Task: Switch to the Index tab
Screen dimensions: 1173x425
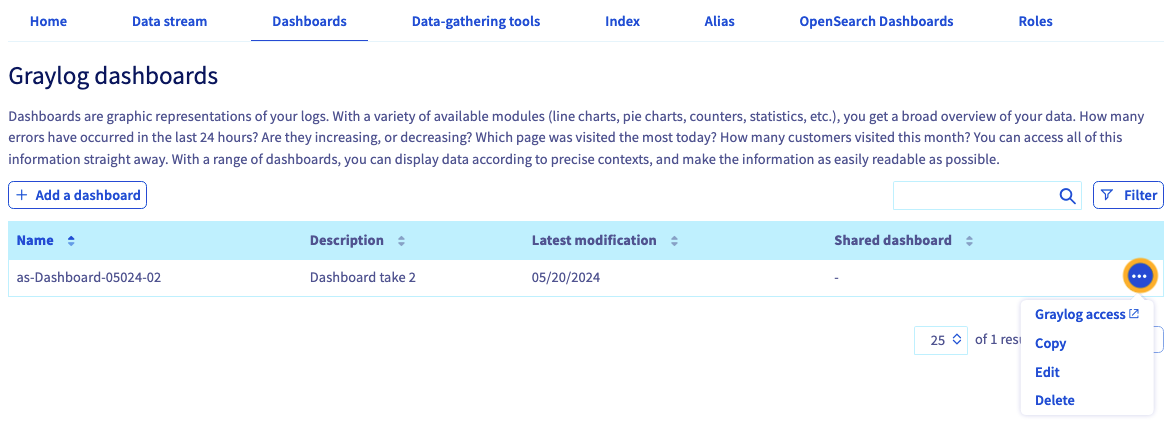Action: [x=622, y=21]
